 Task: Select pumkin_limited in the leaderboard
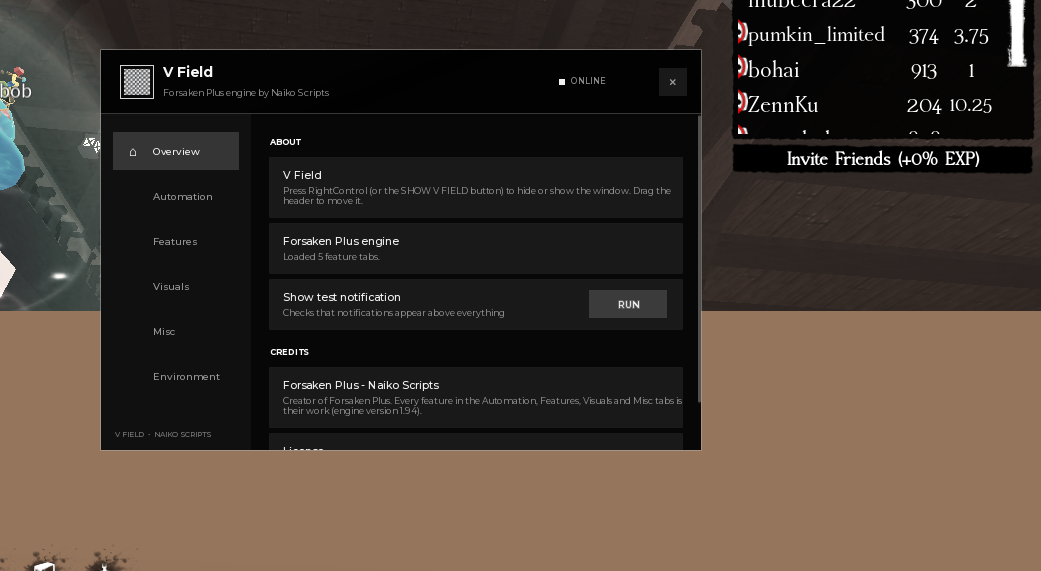tap(816, 35)
